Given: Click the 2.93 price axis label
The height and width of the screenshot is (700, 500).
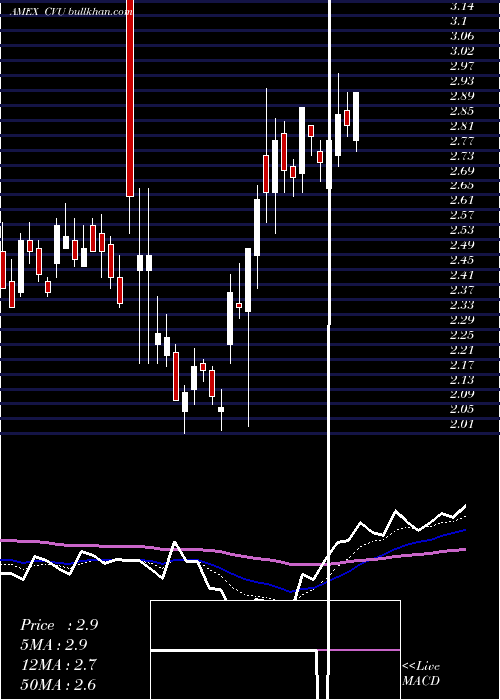Looking at the screenshot, I should coord(462,81).
